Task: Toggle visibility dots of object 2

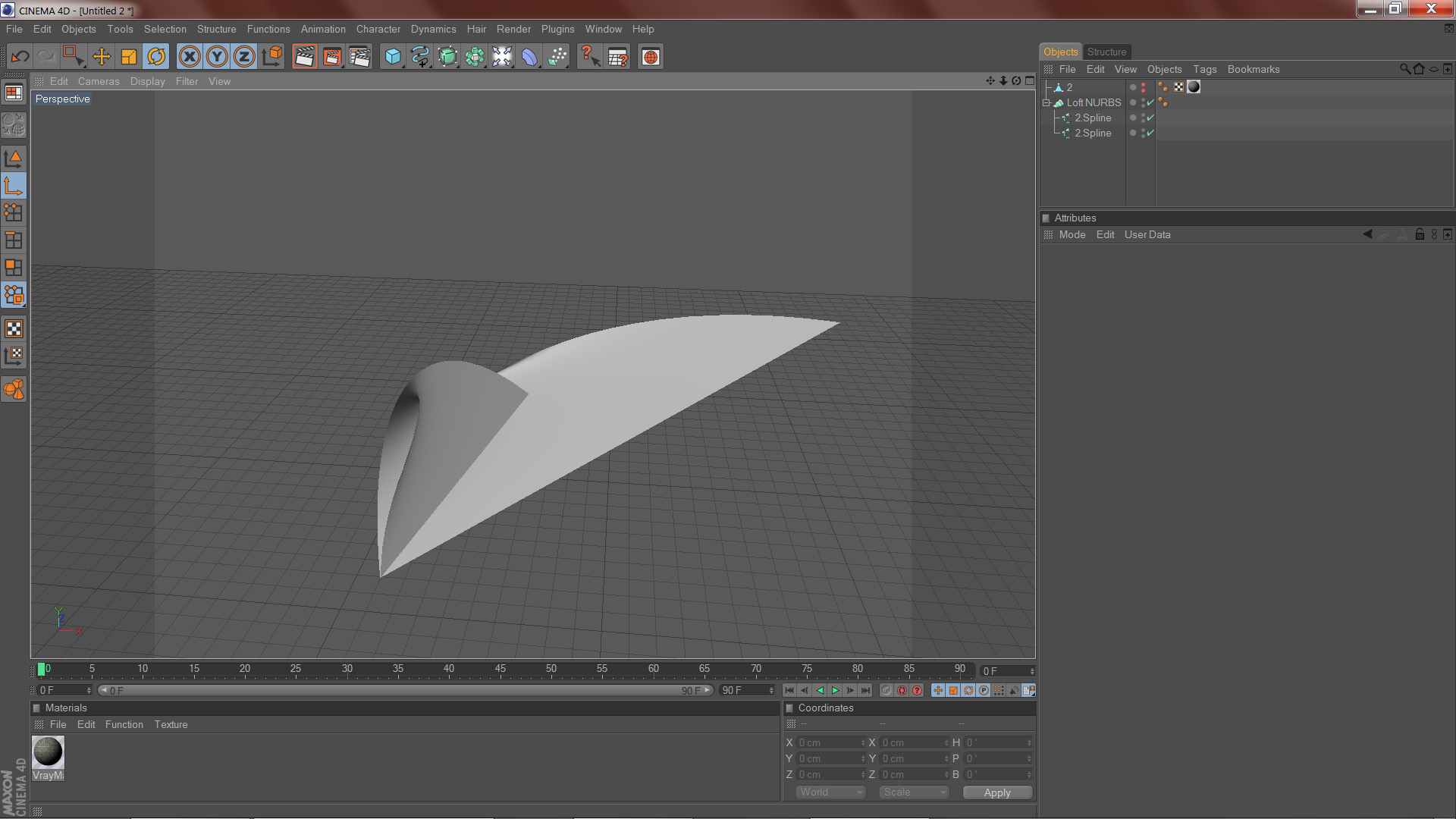Action: tap(1143, 87)
